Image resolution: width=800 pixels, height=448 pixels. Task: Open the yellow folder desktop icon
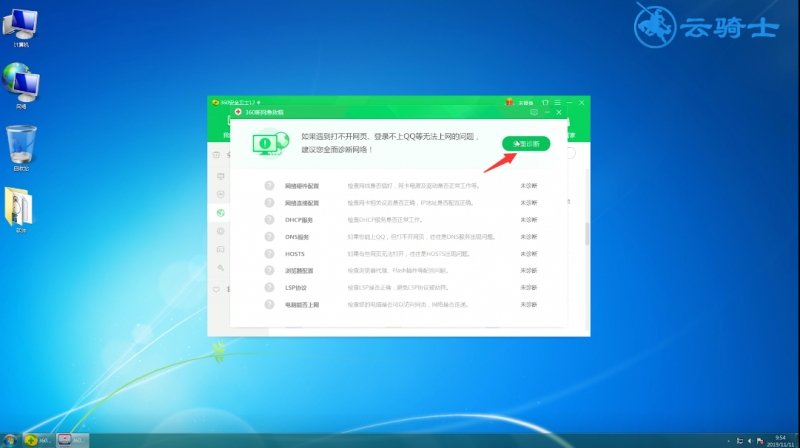19,209
